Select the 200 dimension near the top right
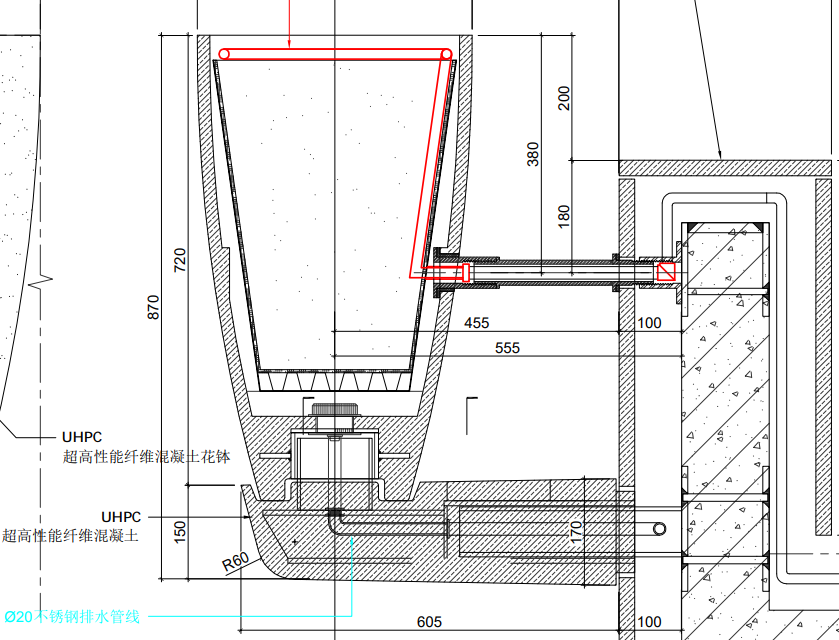 (564, 97)
